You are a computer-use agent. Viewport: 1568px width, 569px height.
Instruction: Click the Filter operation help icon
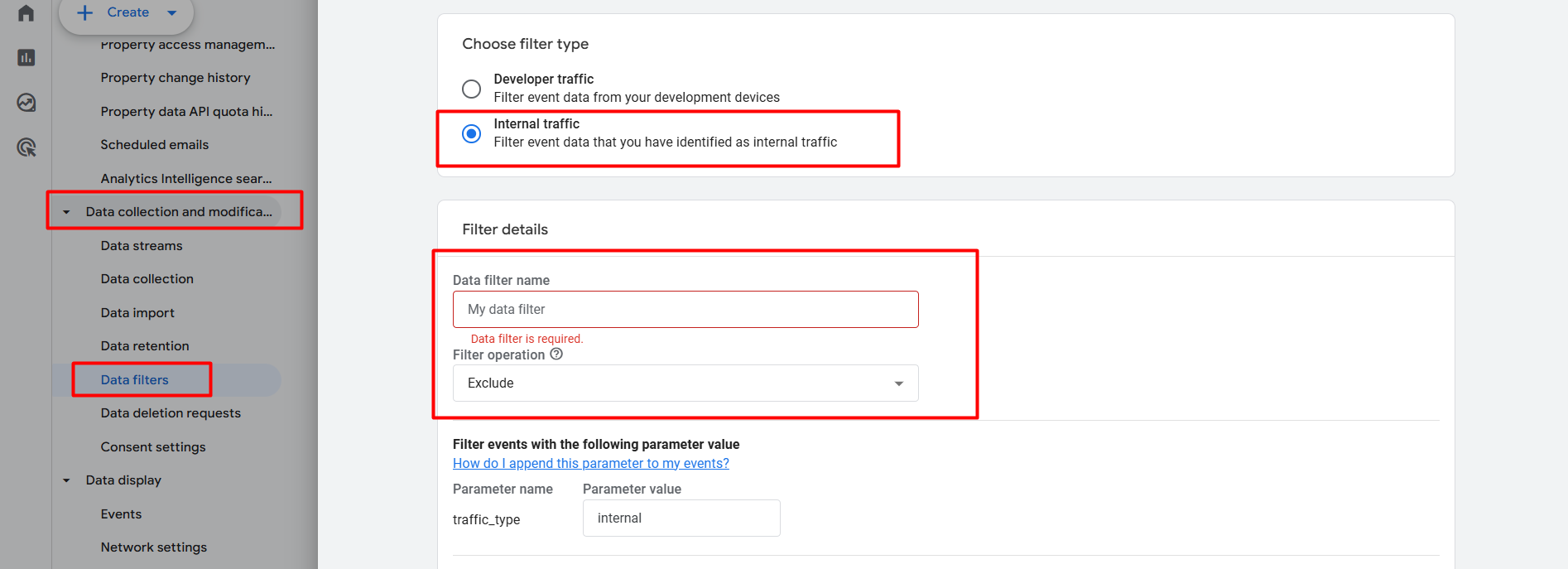556,354
